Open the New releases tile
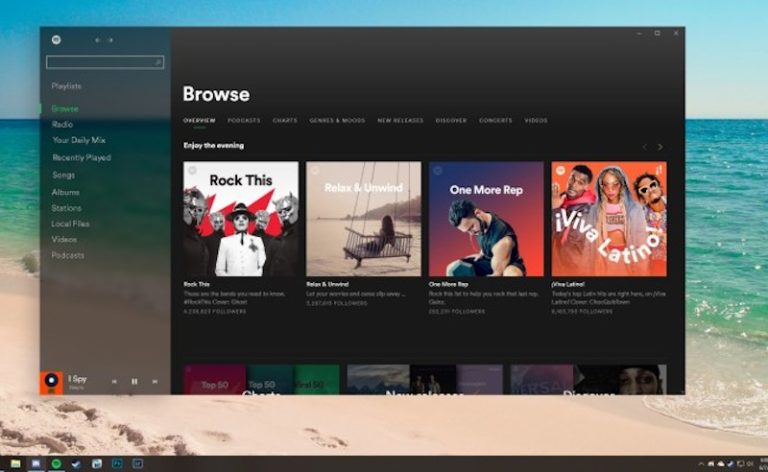768x472 pixels. (x=425, y=379)
